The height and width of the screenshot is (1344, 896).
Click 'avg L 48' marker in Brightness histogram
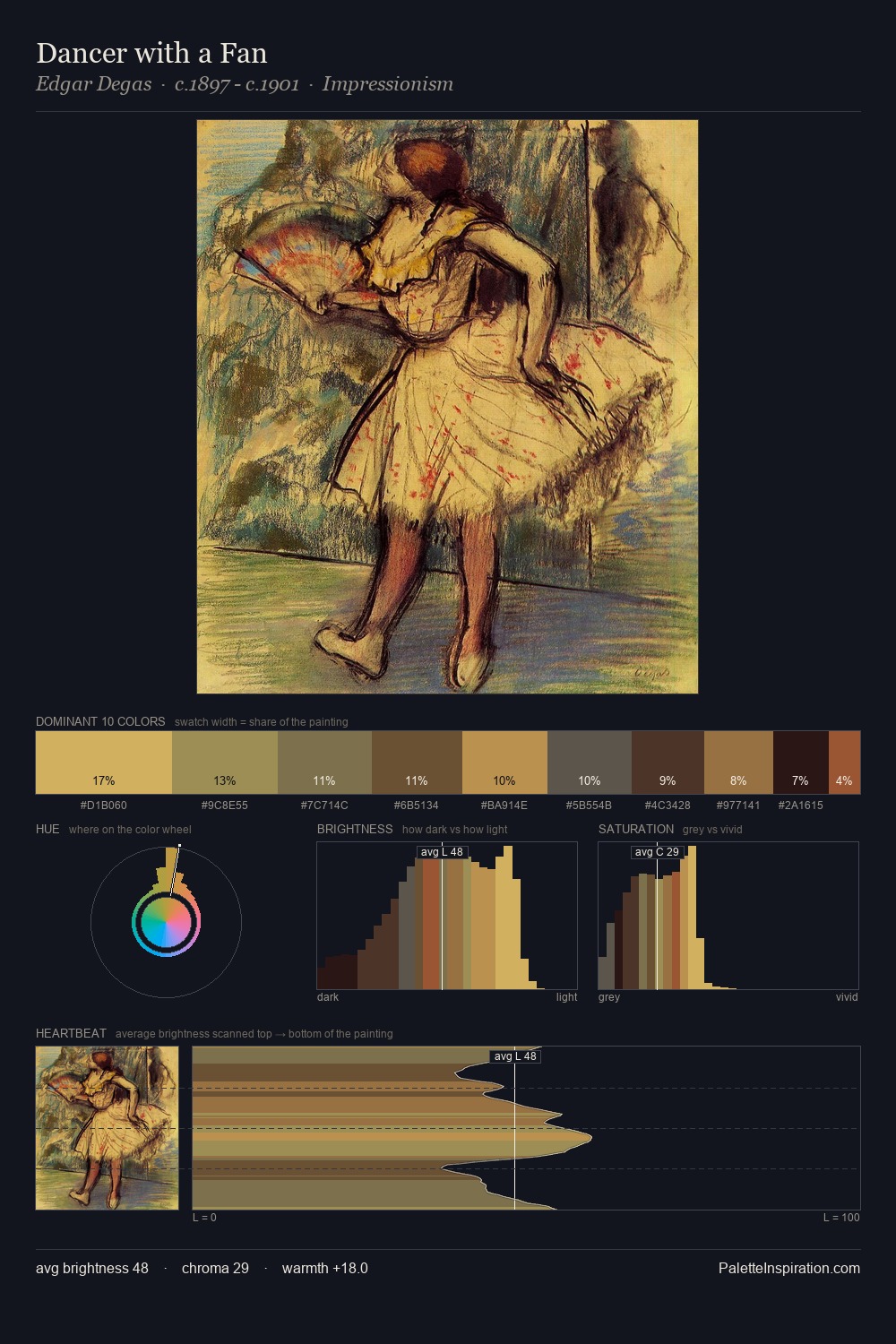pyautogui.click(x=442, y=851)
